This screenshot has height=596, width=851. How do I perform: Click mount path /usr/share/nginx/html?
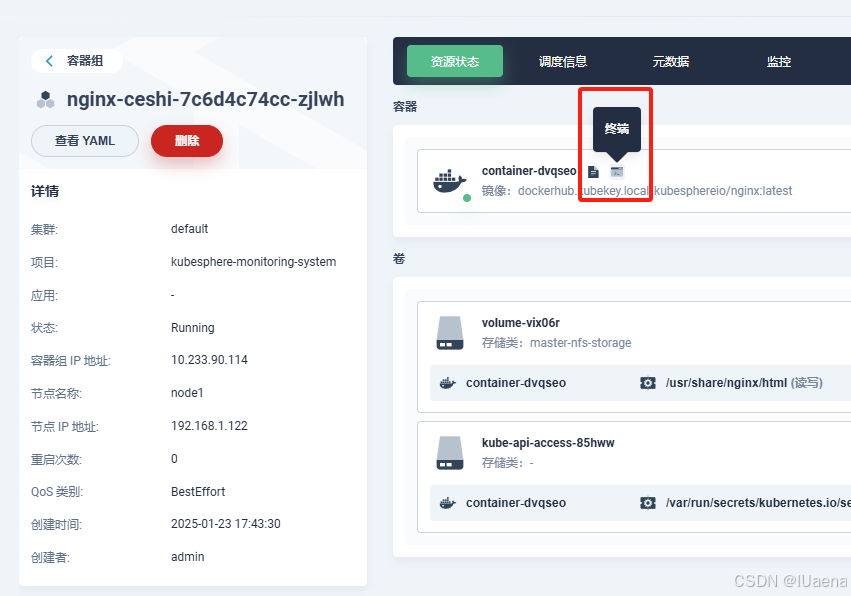(726, 383)
